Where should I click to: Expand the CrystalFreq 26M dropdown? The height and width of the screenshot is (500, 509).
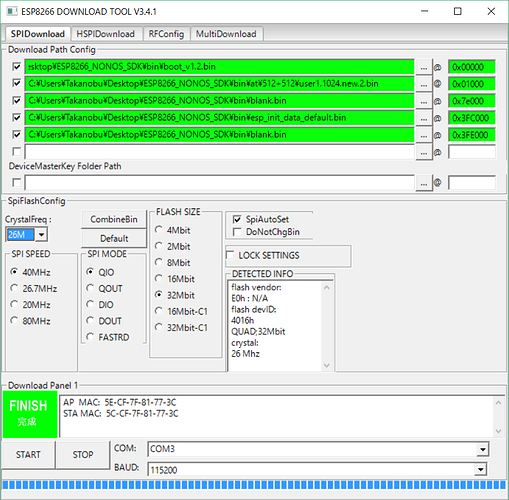41,235
